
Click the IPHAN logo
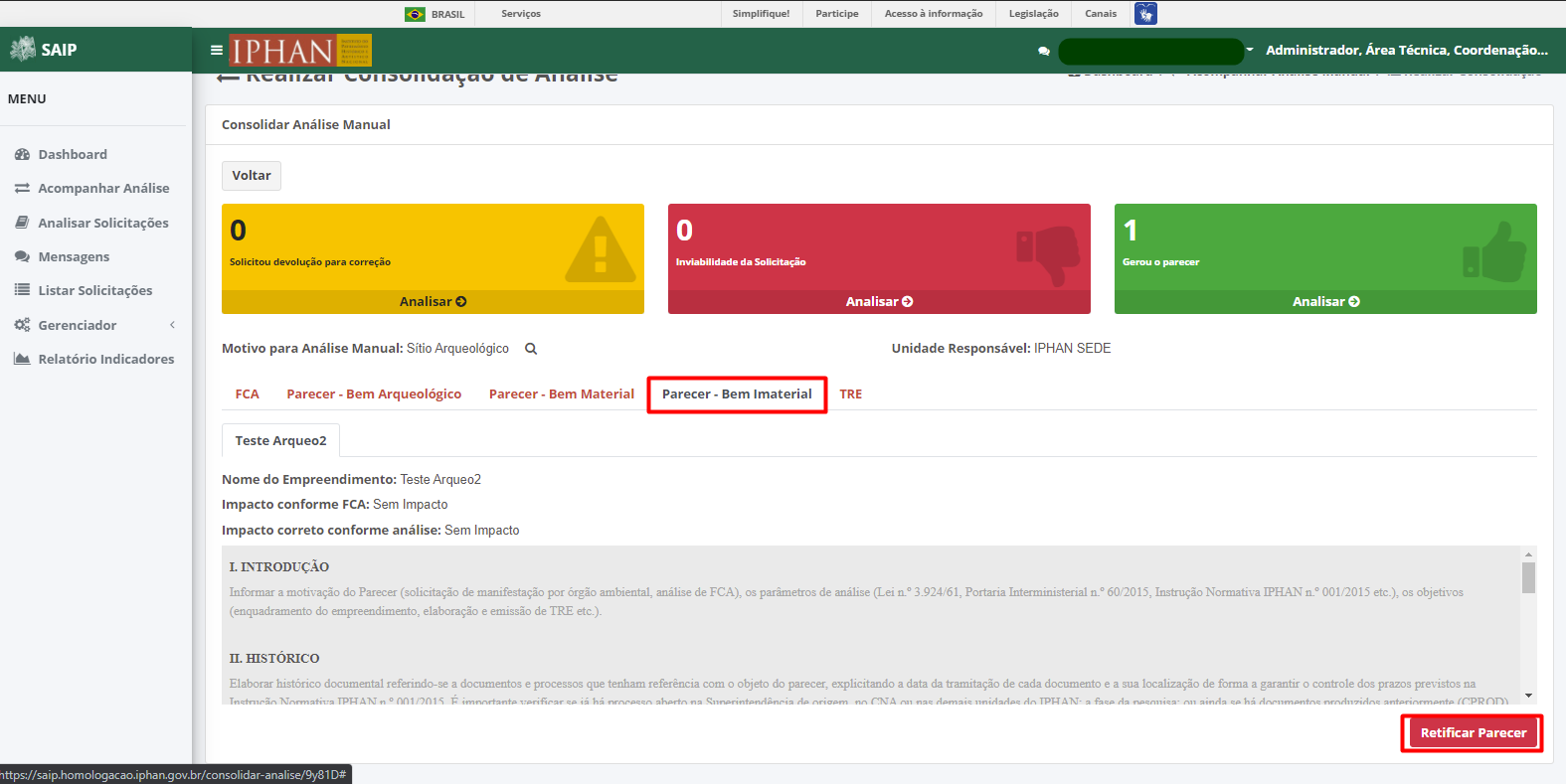300,50
